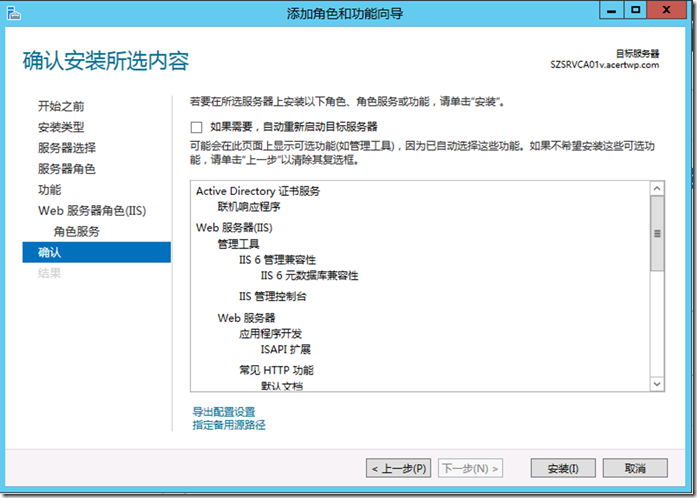697x498 pixels.
Task: Go to the 开始之前 step
Action: point(61,106)
